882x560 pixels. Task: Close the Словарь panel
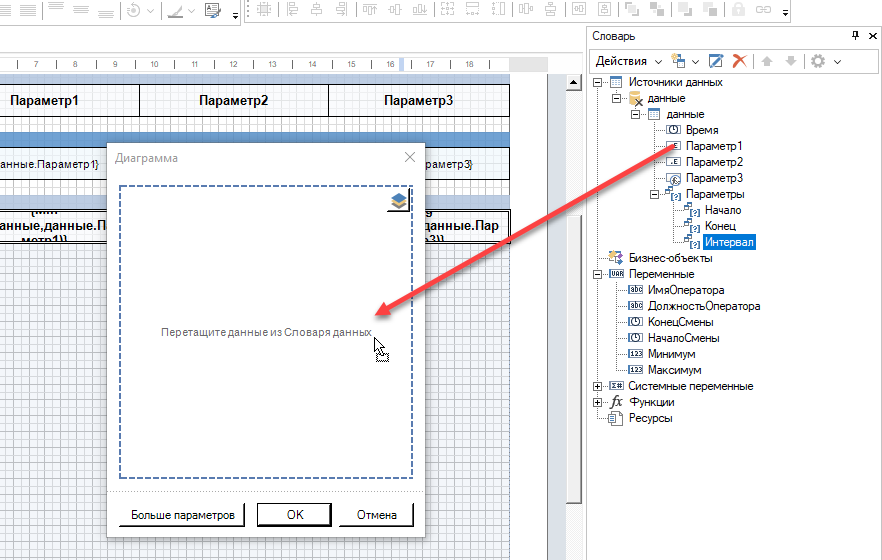pyautogui.click(x=872, y=36)
